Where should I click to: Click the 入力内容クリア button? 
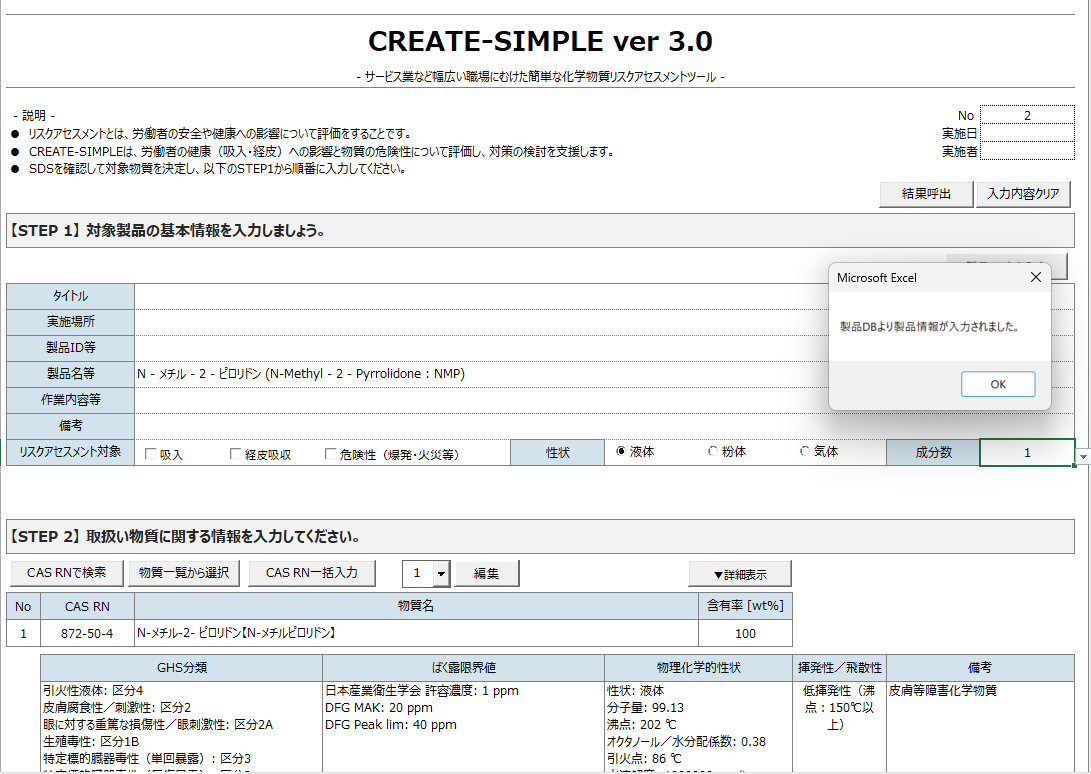coord(1022,194)
